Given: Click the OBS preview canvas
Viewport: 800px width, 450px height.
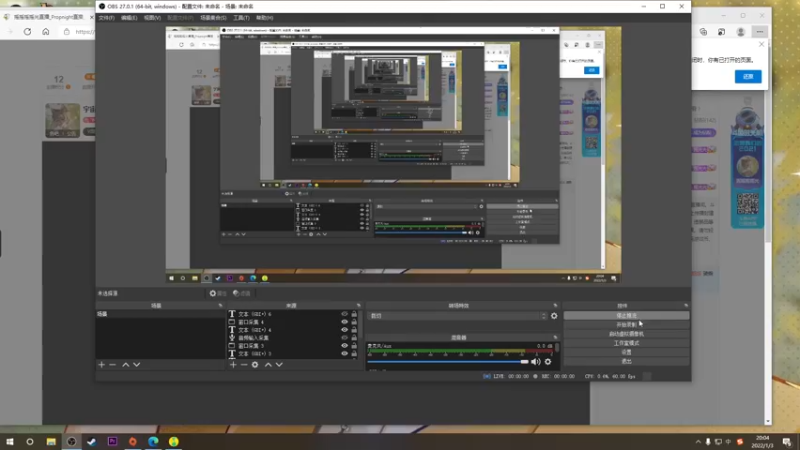Looking at the screenshot, I should pyautogui.click(x=393, y=155).
